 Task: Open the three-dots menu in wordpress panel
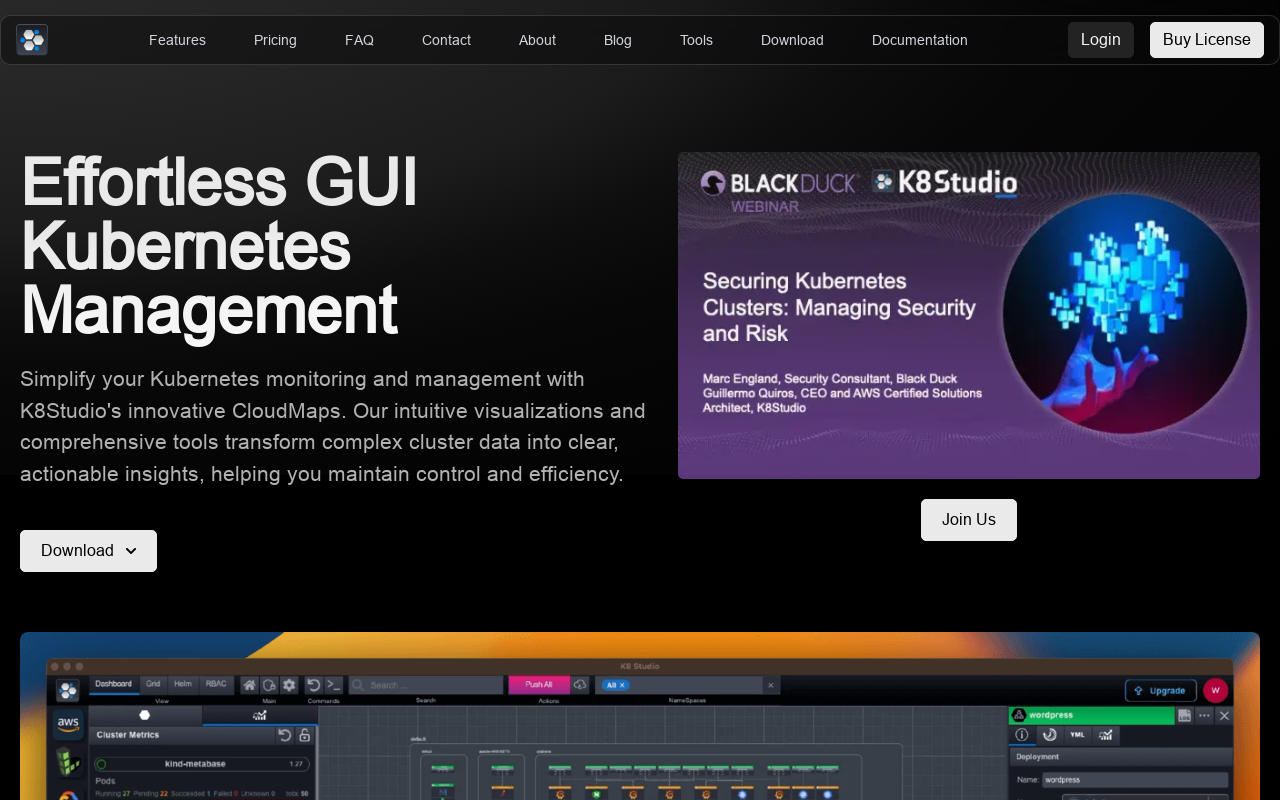[x=1204, y=715]
